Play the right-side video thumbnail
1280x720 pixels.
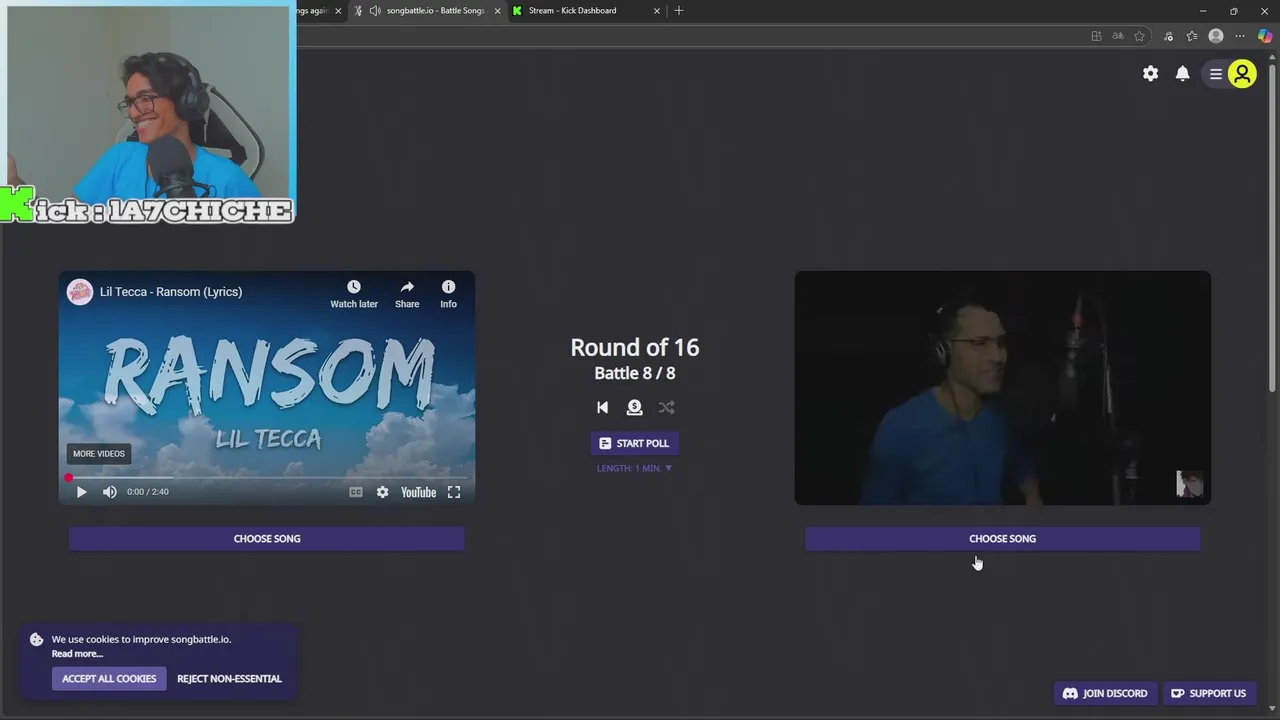pyautogui.click(x=1002, y=388)
